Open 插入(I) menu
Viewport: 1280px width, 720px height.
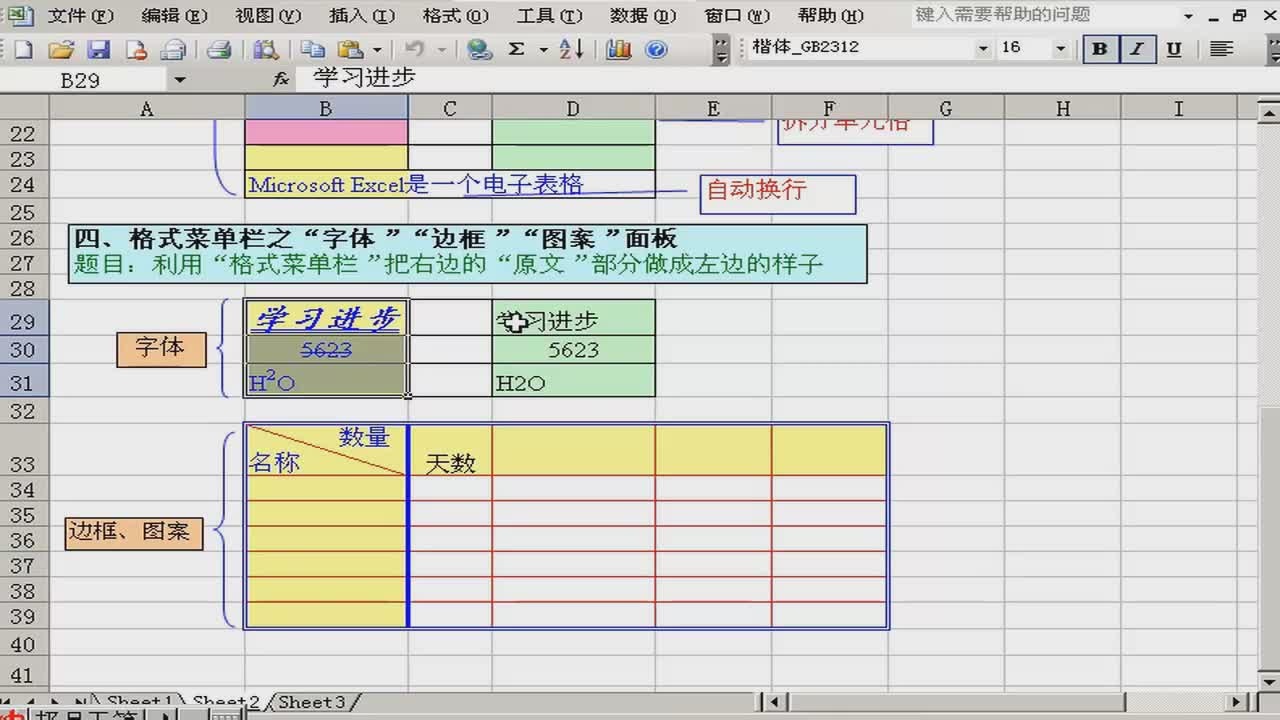[362, 16]
